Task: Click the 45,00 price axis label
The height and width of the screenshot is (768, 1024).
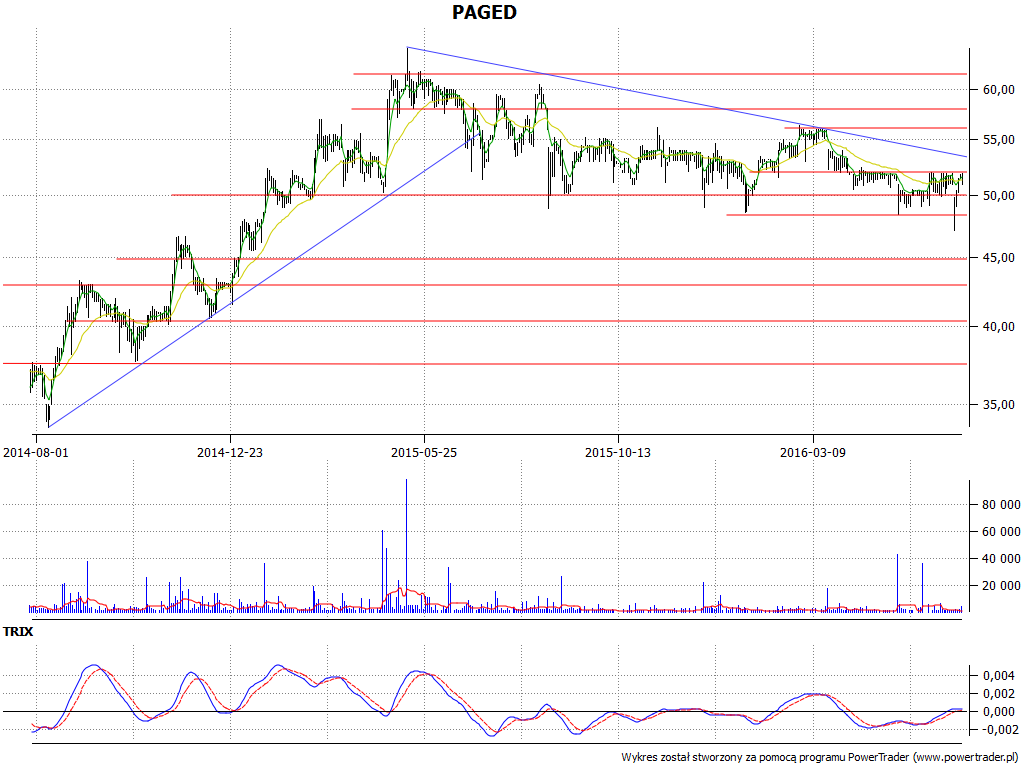Action: (999, 258)
